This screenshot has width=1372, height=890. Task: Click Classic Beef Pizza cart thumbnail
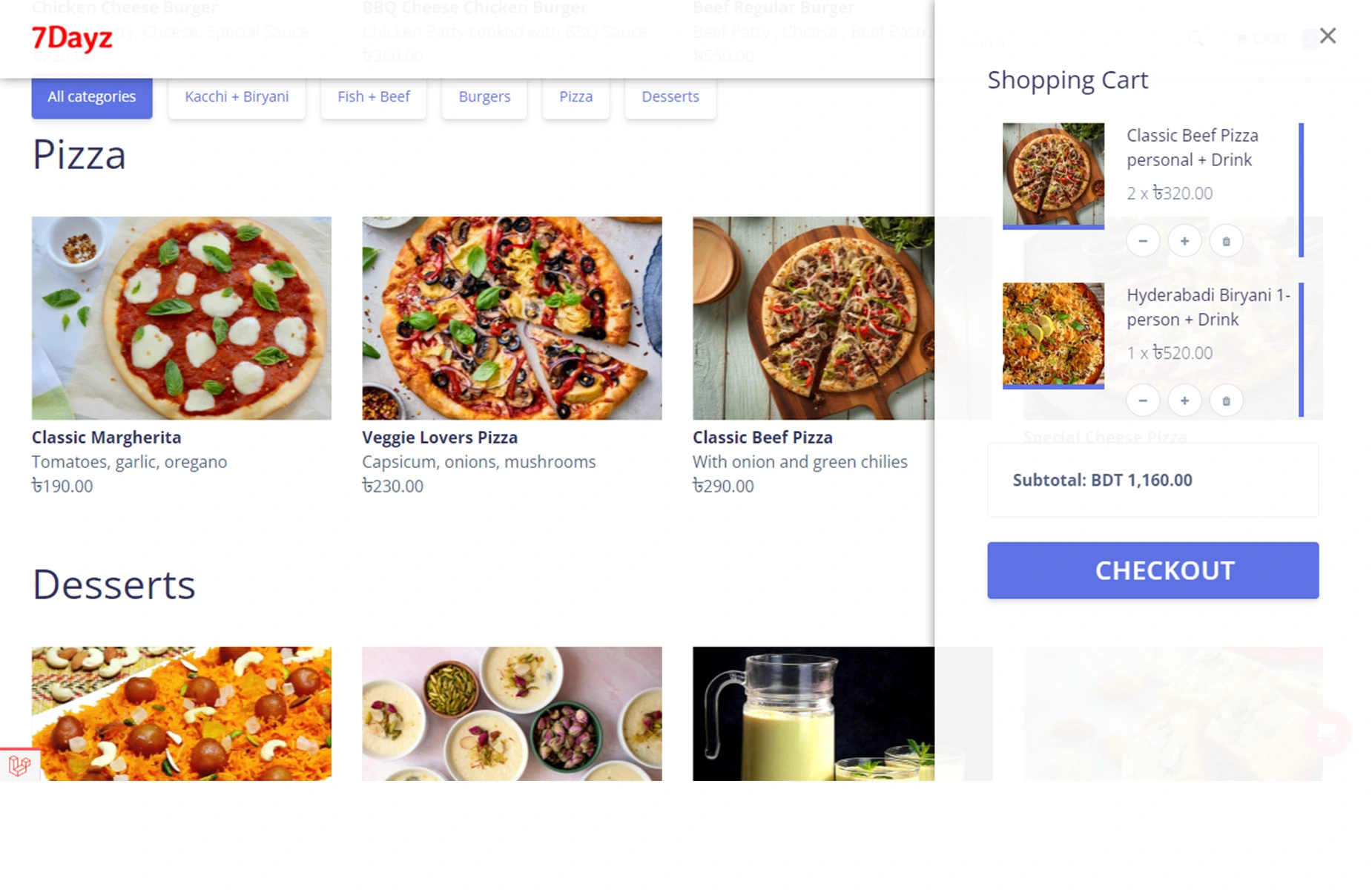[x=1053, y=175]
